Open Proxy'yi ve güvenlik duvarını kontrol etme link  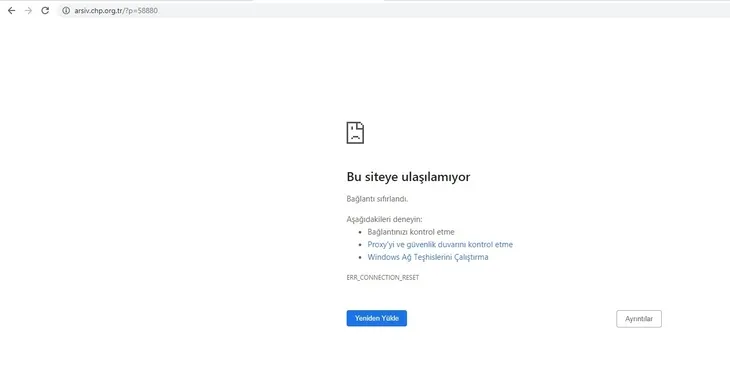pos(440,245)
